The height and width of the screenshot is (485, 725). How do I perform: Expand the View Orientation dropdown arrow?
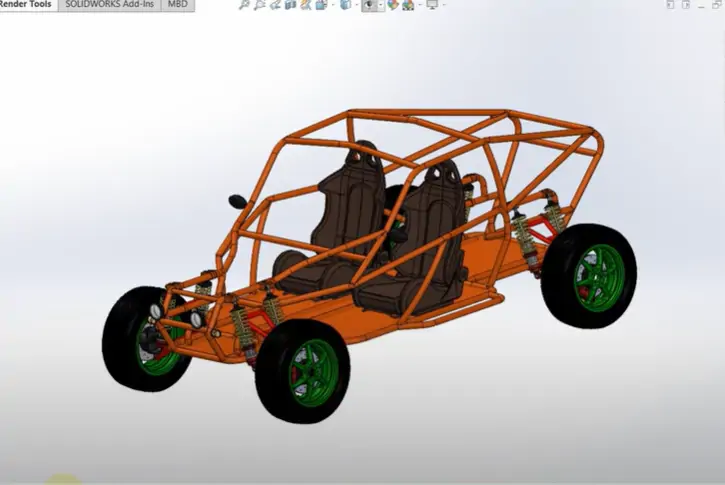pyautogui.click(x=333, y=5)
